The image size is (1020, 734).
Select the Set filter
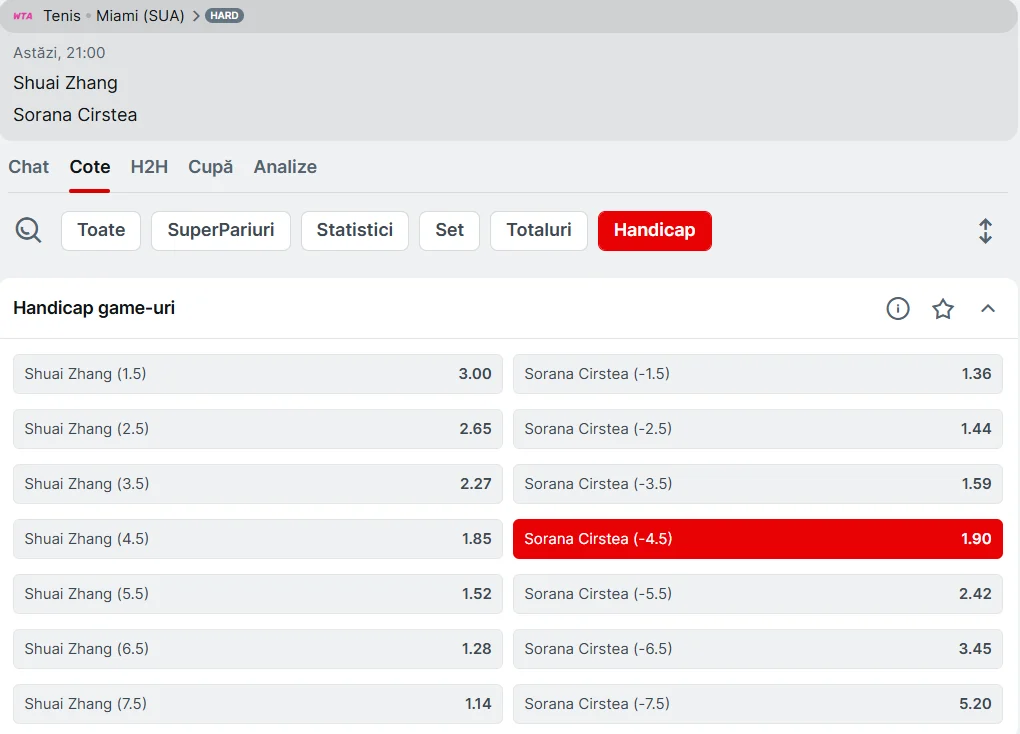(449, 230)
